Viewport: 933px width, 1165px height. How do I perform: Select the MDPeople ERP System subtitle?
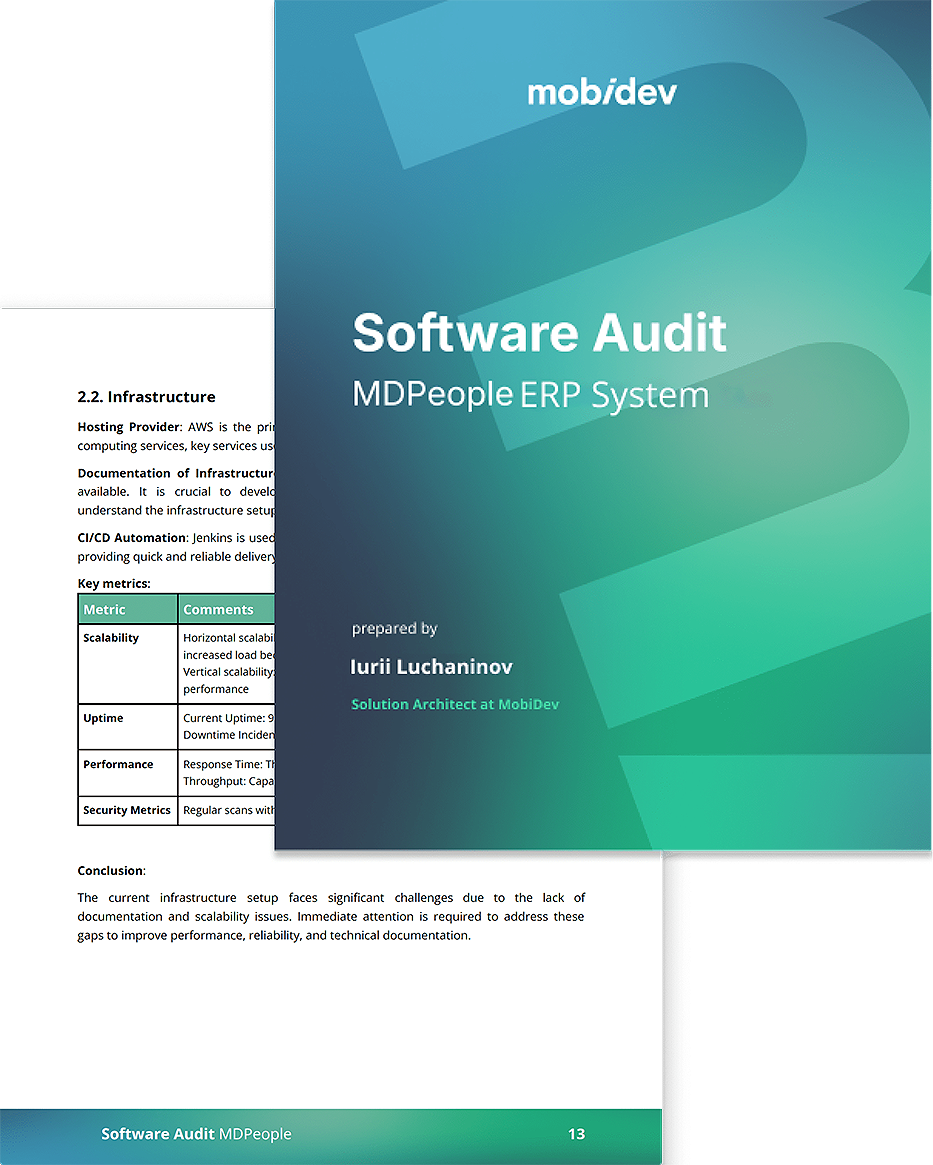[x=530, y=395]
